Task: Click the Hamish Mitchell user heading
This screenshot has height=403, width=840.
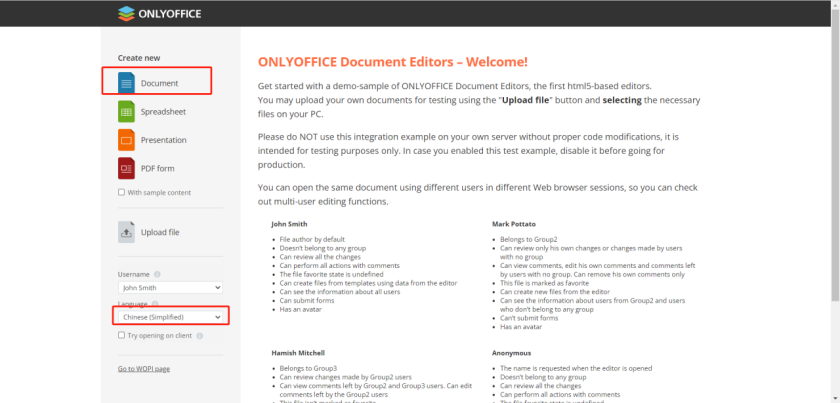Action: 298,353
